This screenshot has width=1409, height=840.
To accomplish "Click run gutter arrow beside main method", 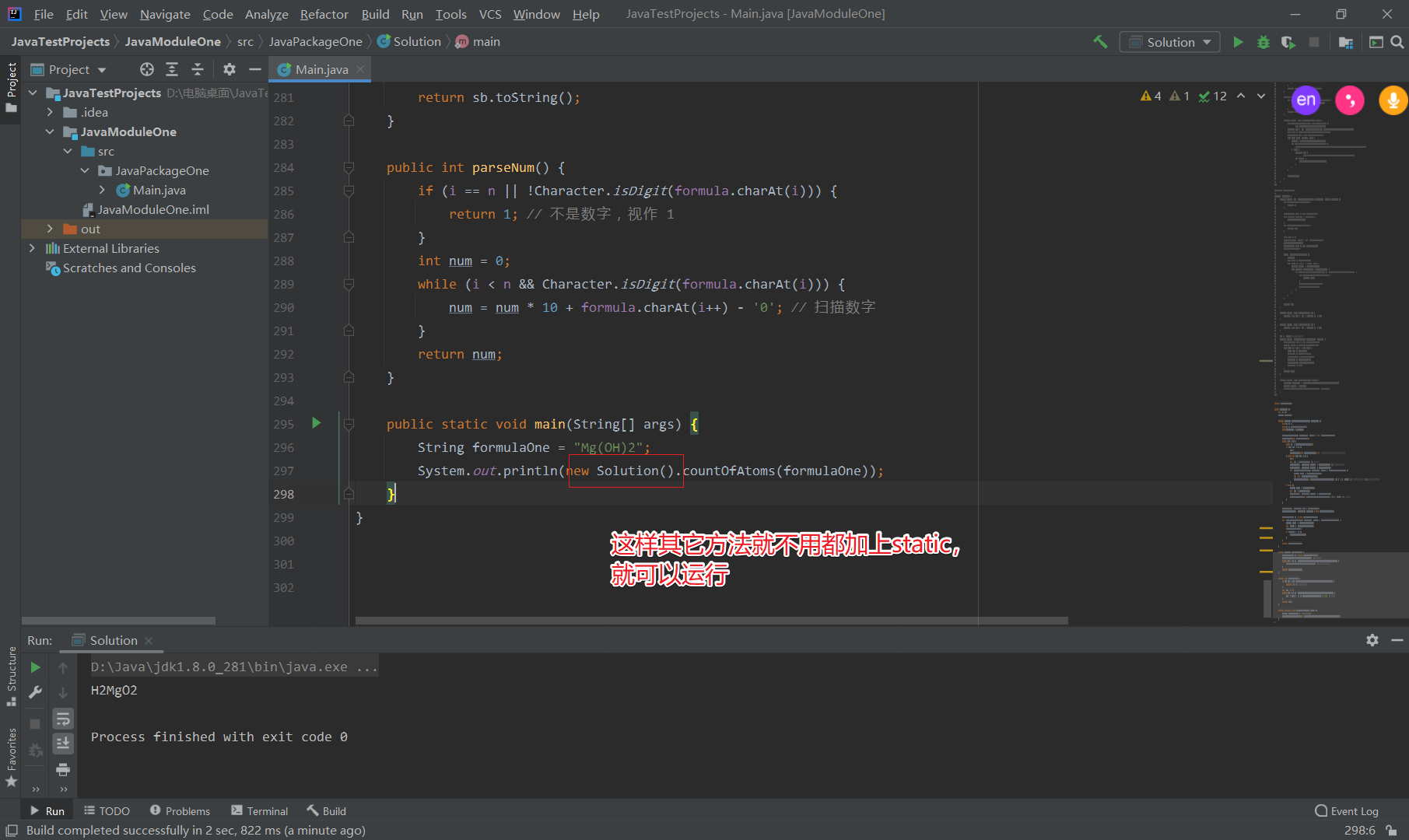I will 316,423.
